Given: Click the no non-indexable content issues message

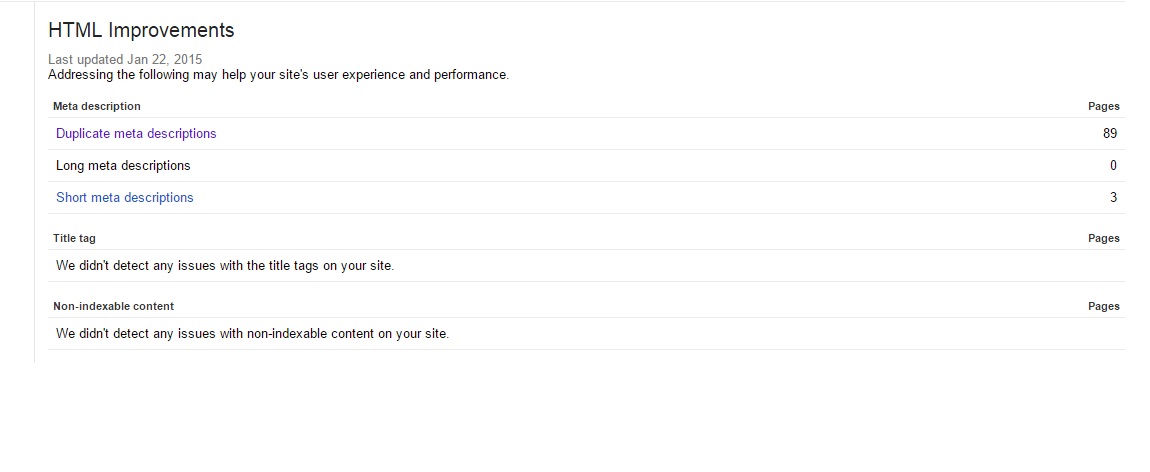Looking at the screenshot, I should point(252,333).
